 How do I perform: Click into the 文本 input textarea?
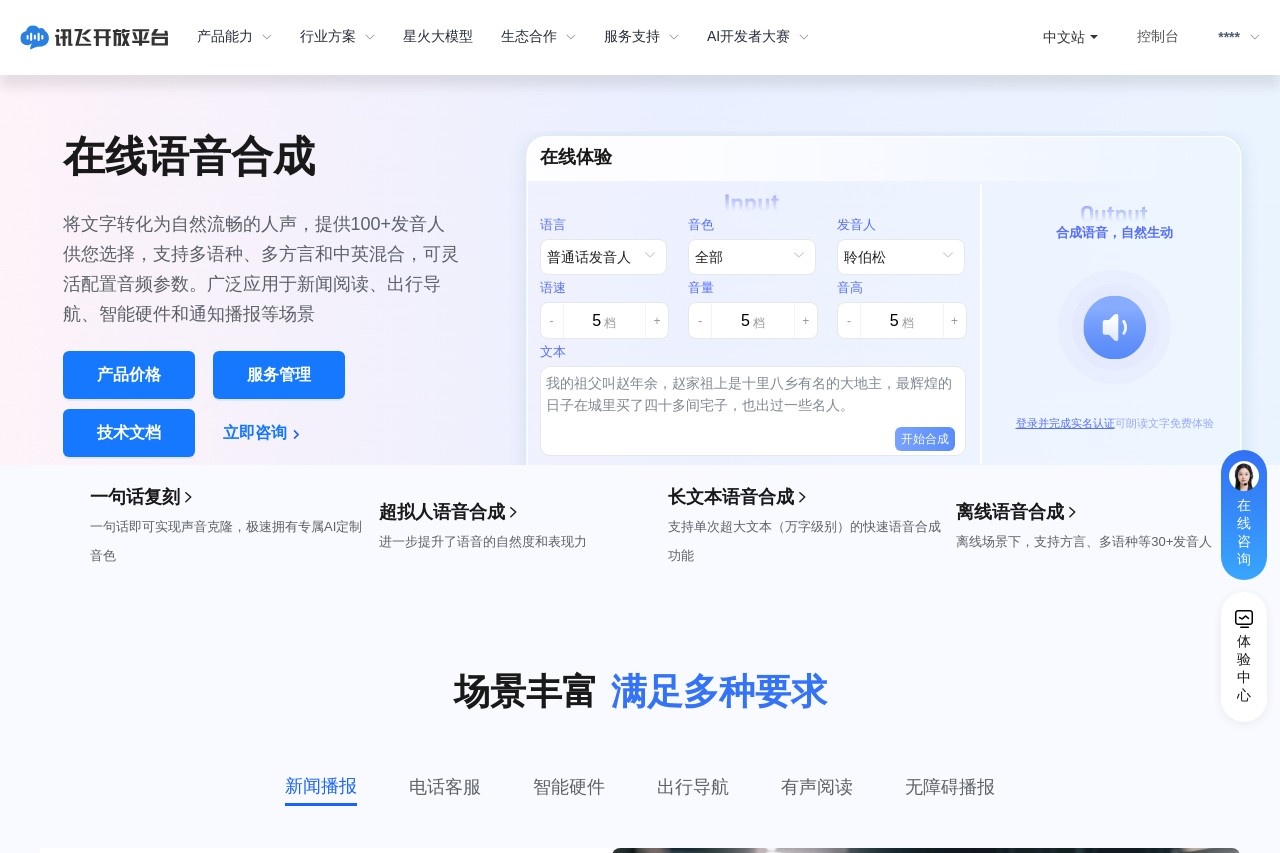tap(753, 411)
